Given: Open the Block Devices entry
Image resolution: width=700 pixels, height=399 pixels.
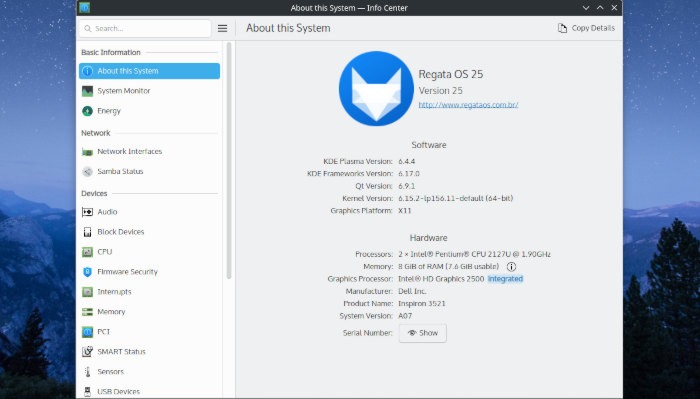Looking at the screenshot, I should point(149,232).
